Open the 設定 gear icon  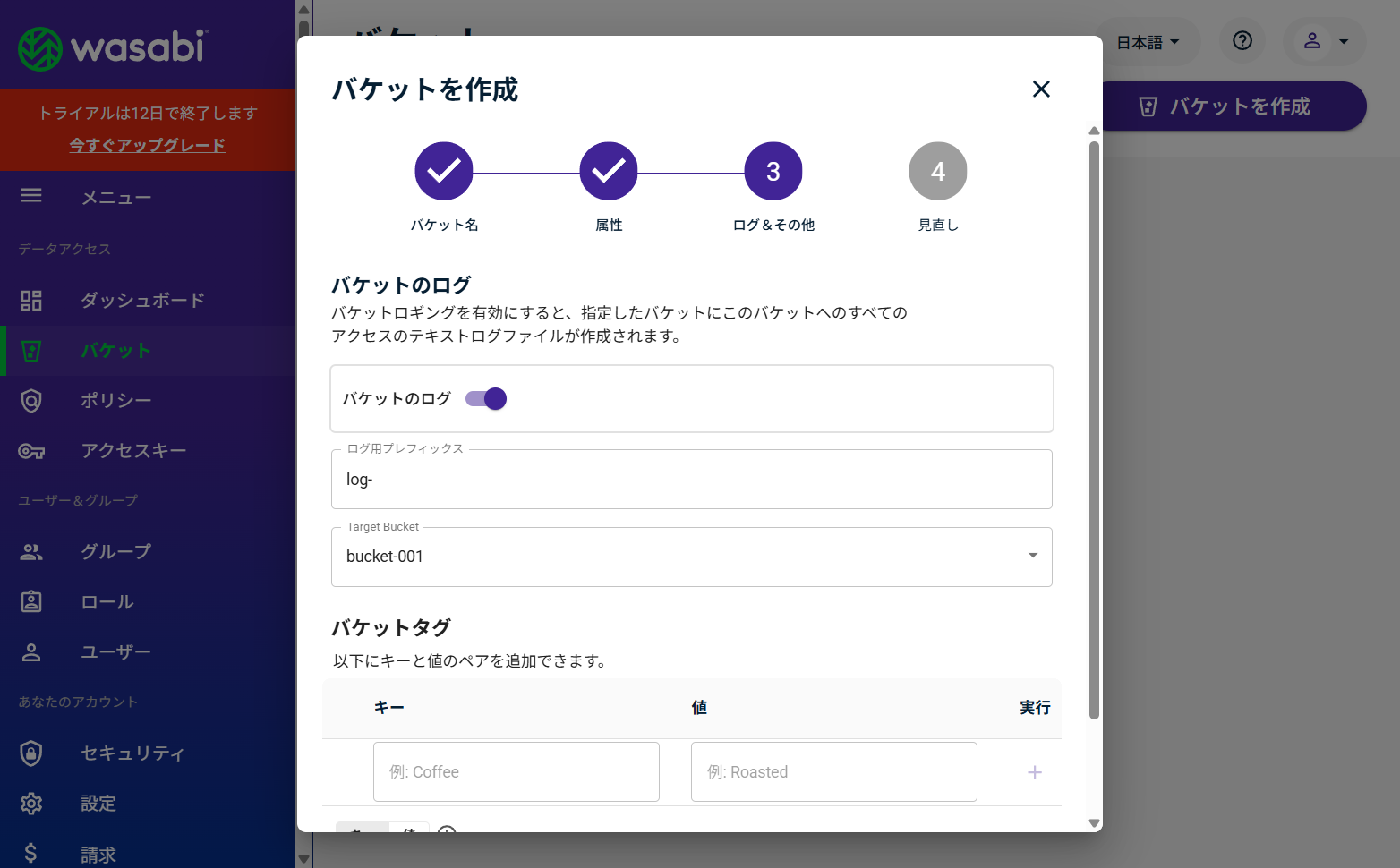tap(31, 804)
